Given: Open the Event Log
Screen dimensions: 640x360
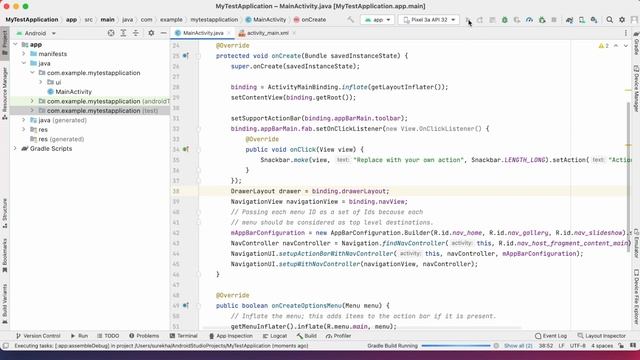Looking at the screenshot, I should pyautogui.click(x=551, y=336).
